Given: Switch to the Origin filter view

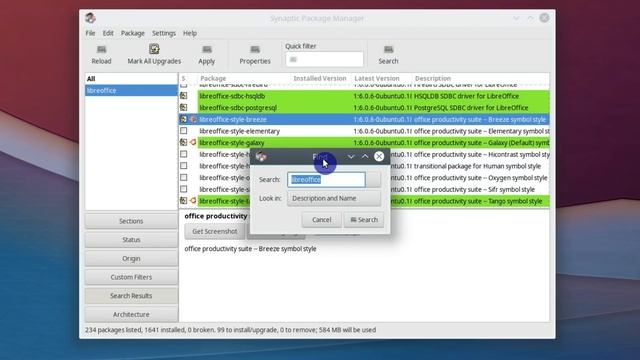Looking at the screenshot, I should point(131,258).
